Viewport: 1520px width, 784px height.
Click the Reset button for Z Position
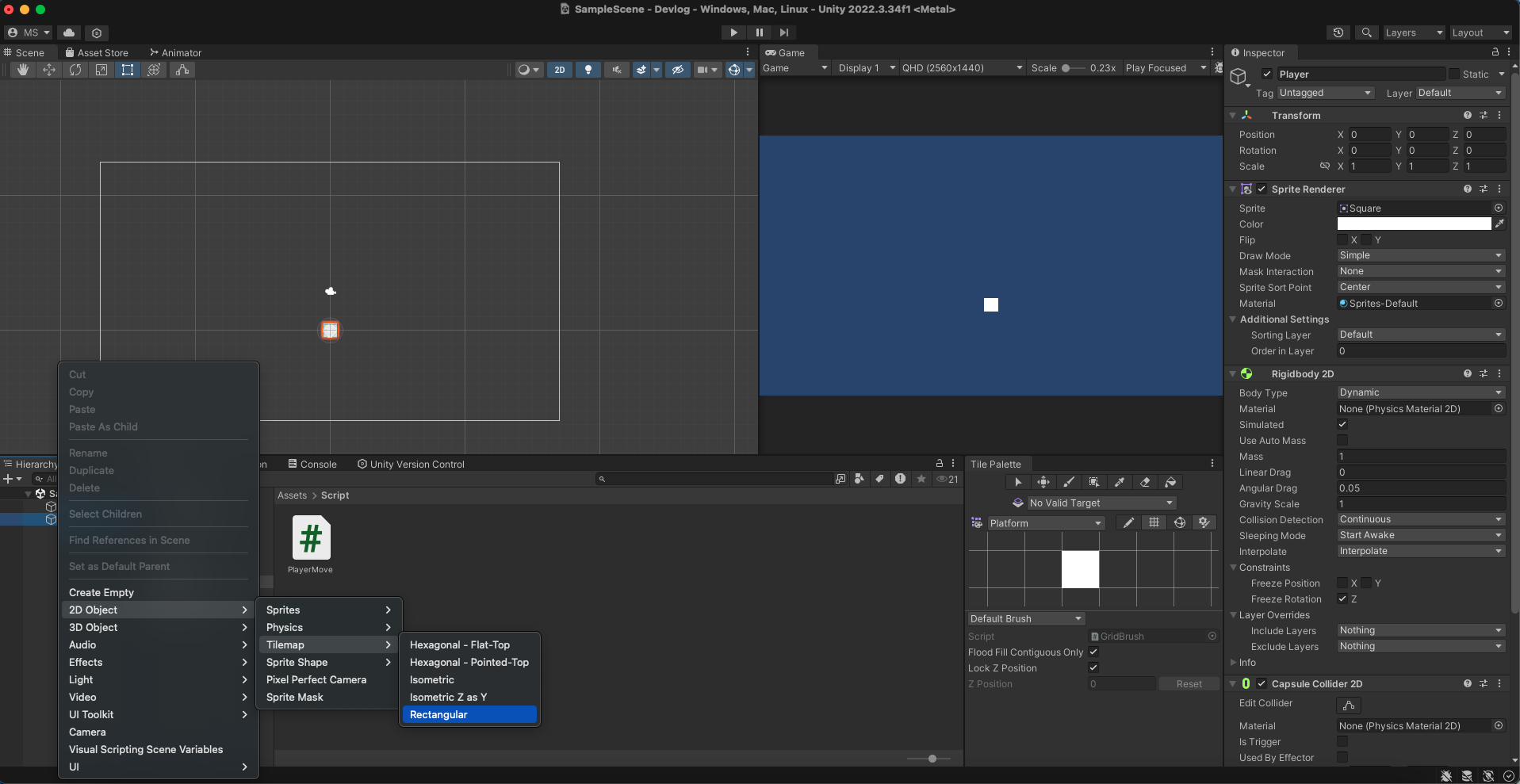point(1189,684)
